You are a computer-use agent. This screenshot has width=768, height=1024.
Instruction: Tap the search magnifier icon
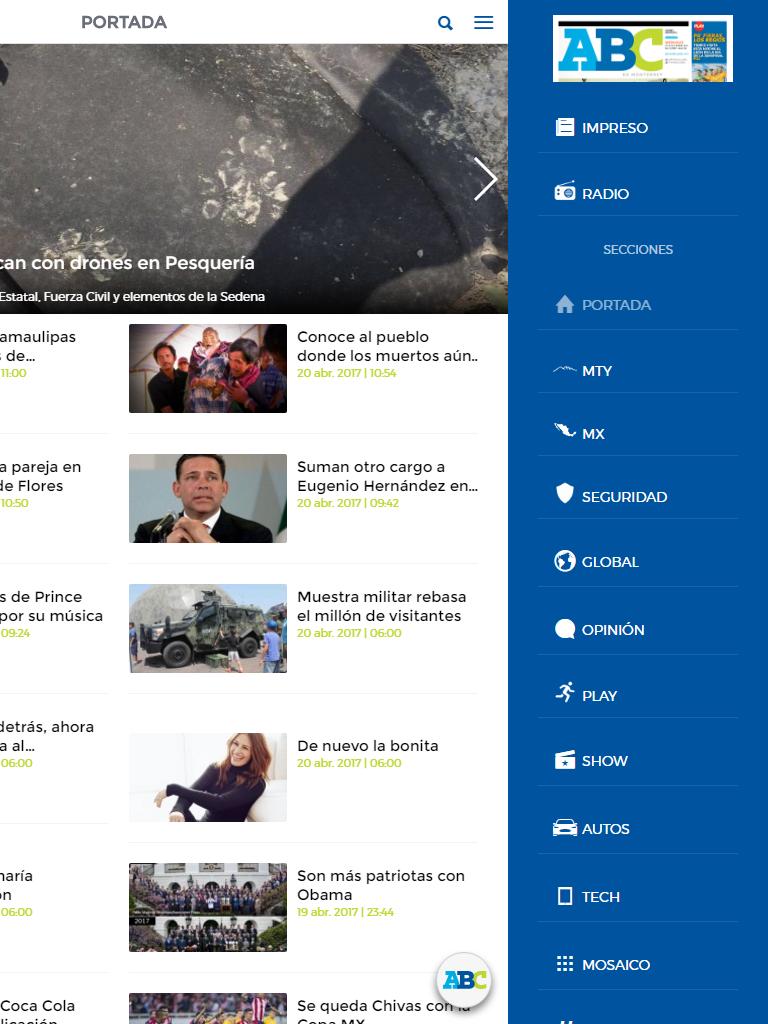[x=446, y=23]
